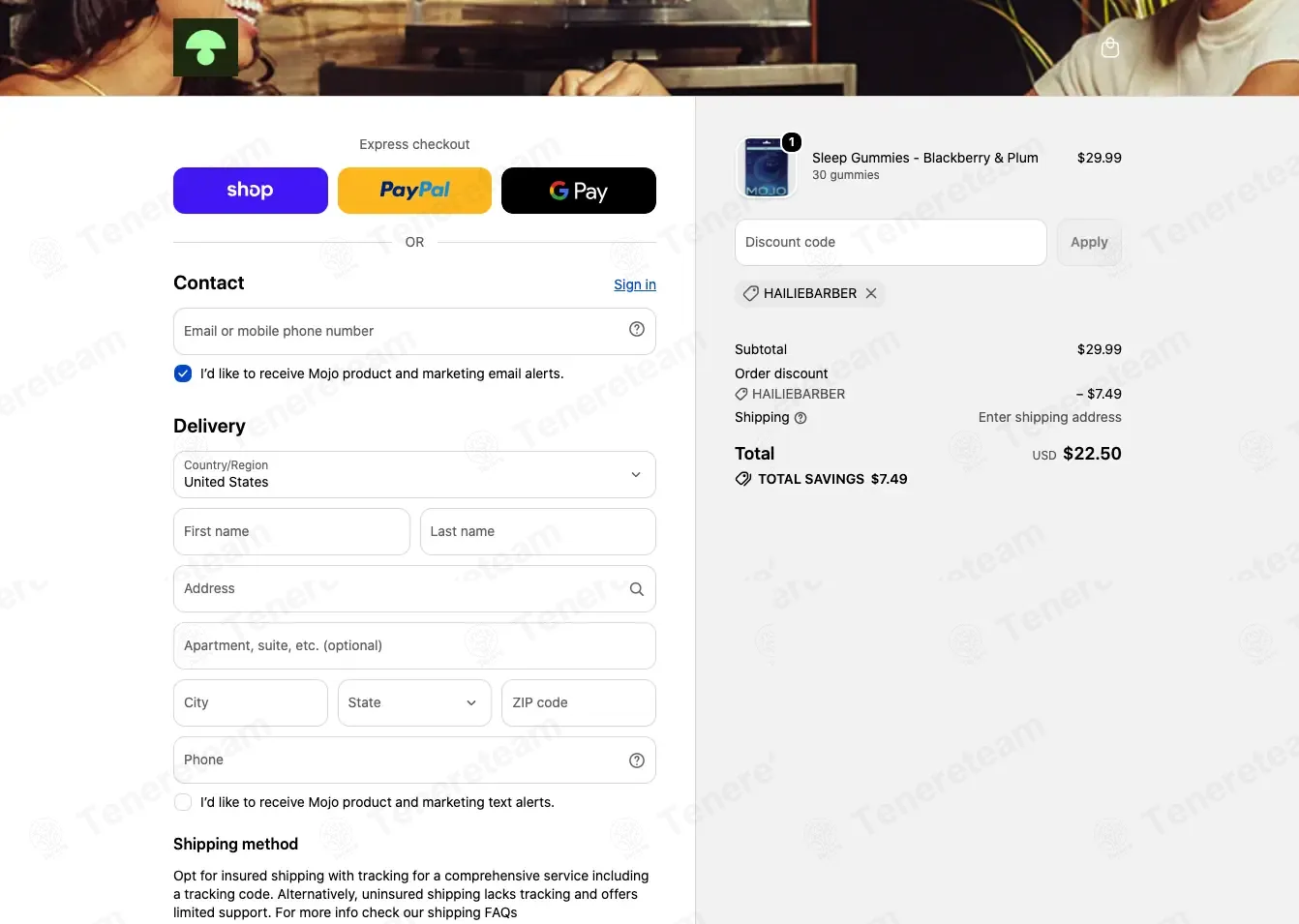Viewport: 1299px width, 924px height.
Task: Open the Country/Region dropdown
Action: click(414, 474)
